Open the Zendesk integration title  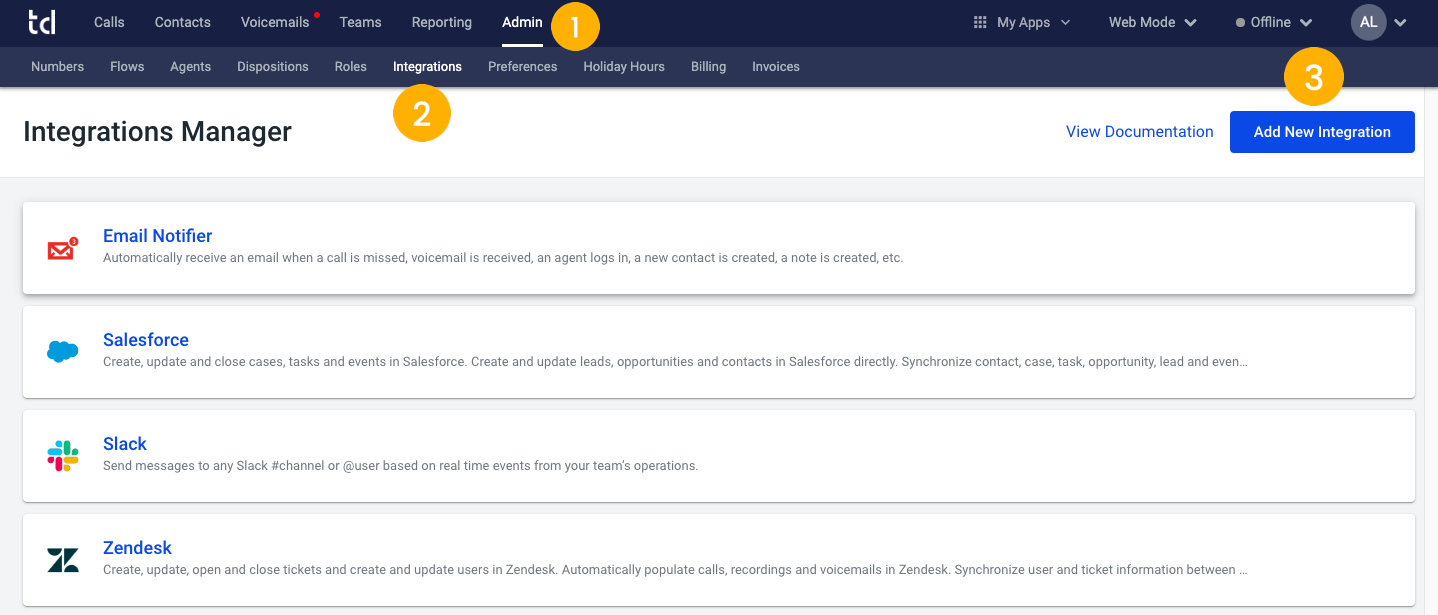[x=138, y=548]
